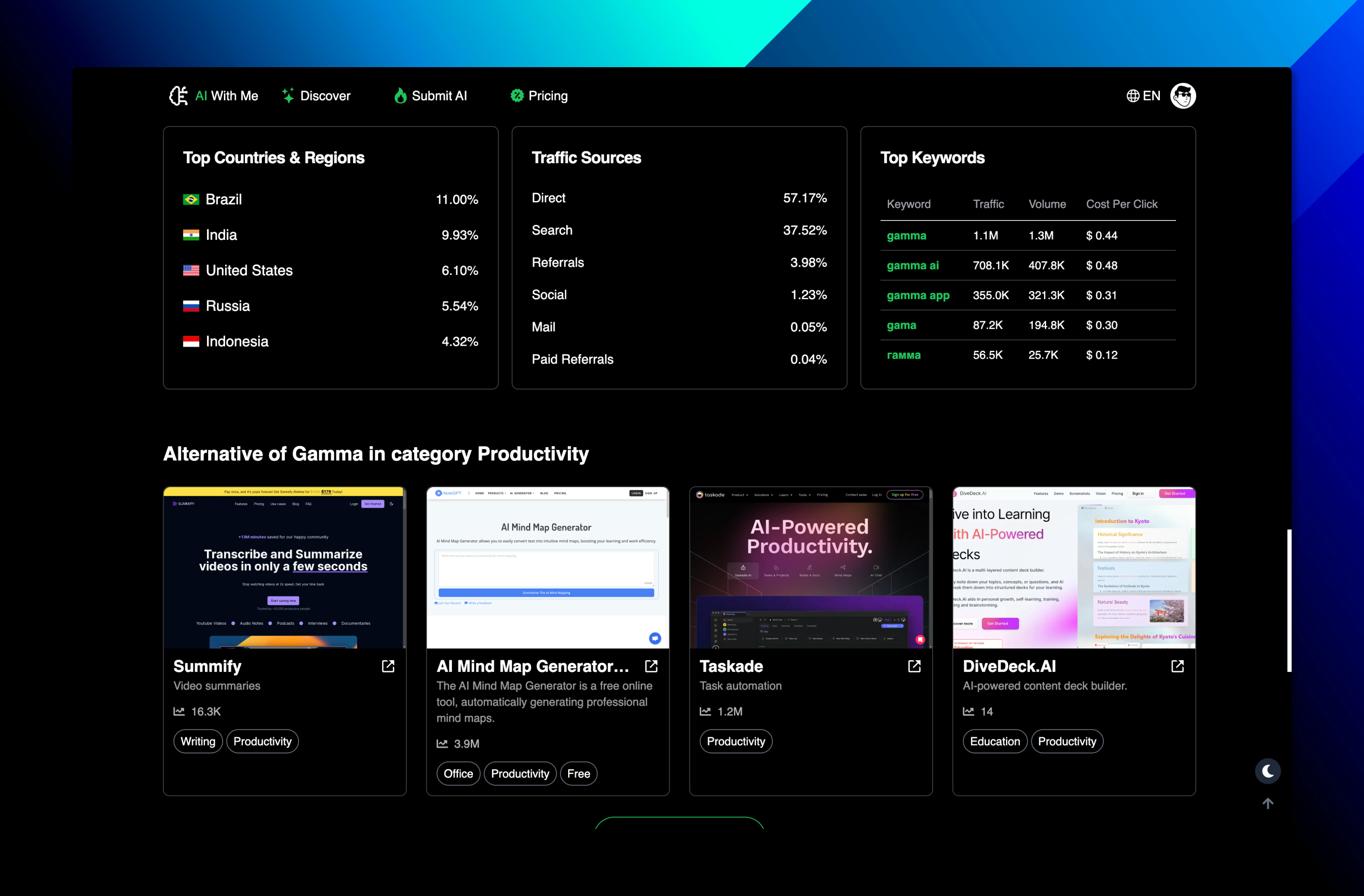Click the gamma keyword link

(x=906, y=235)
